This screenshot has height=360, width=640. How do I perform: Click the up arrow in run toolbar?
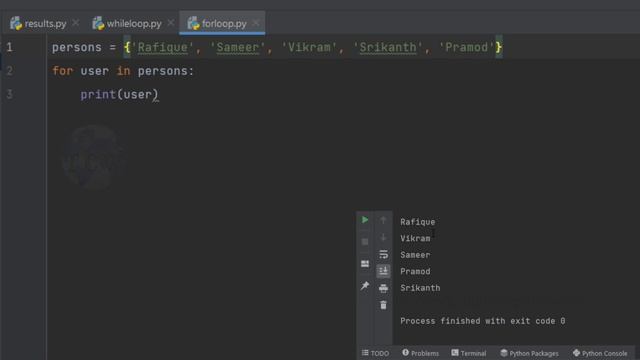point(383,220)
